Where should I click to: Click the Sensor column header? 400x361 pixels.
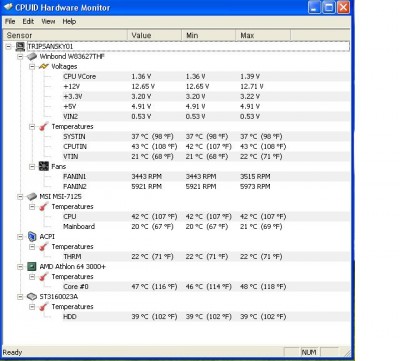65,35
